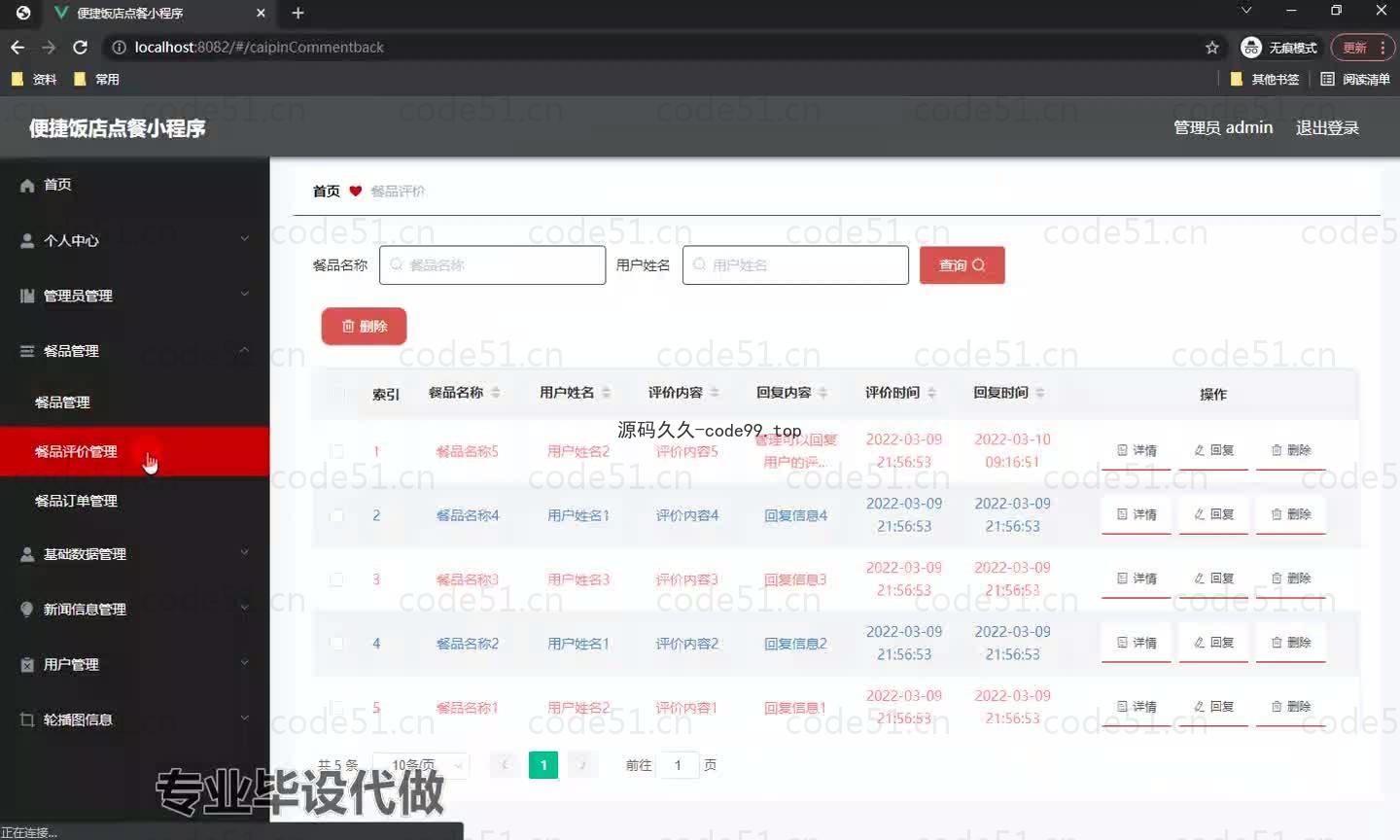Sort by the 回复时间 column arrows
The height and width of the screenshot is (840, 1400).
1039,393
